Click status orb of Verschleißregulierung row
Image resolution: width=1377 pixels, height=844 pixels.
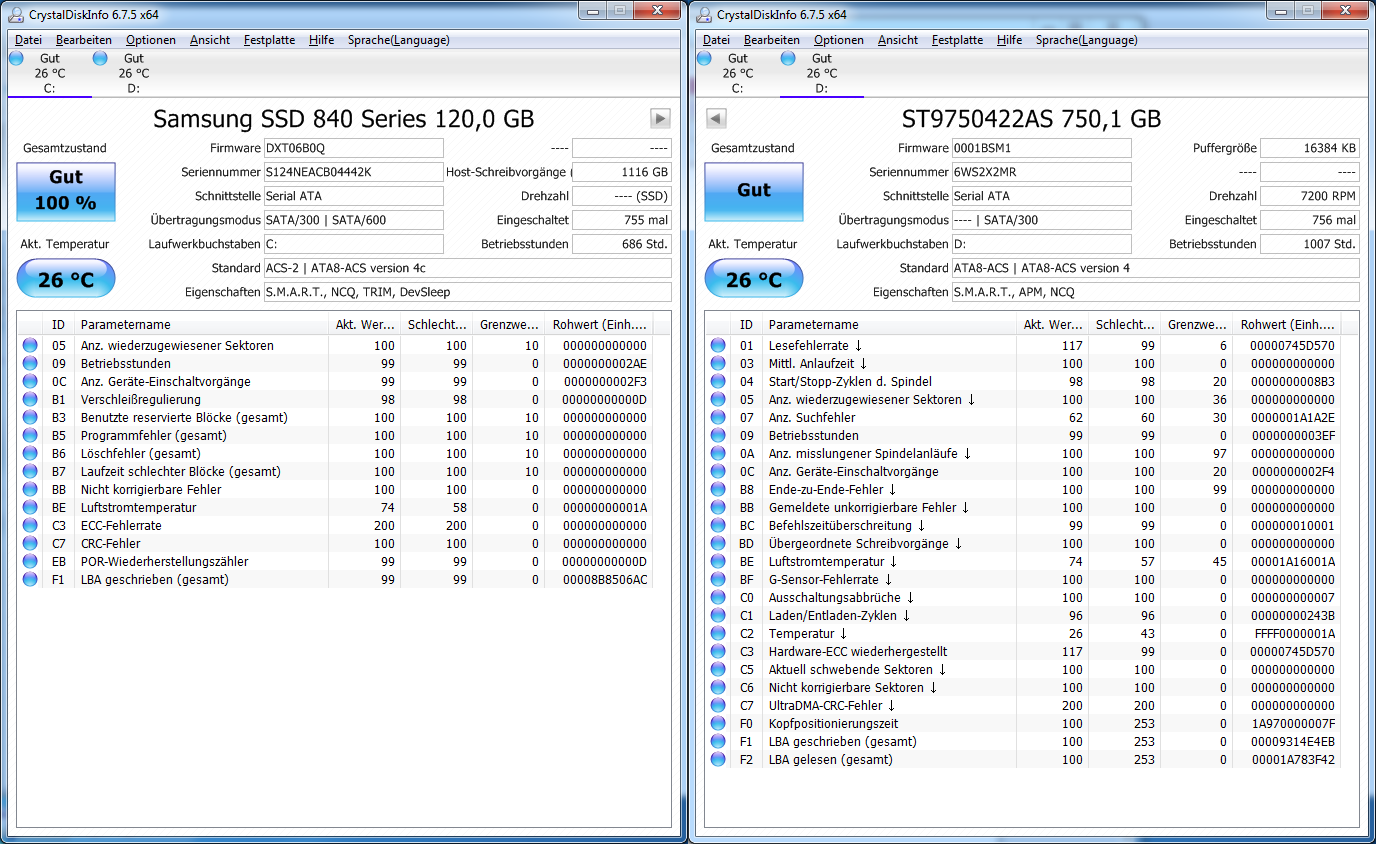pos(30,400)
